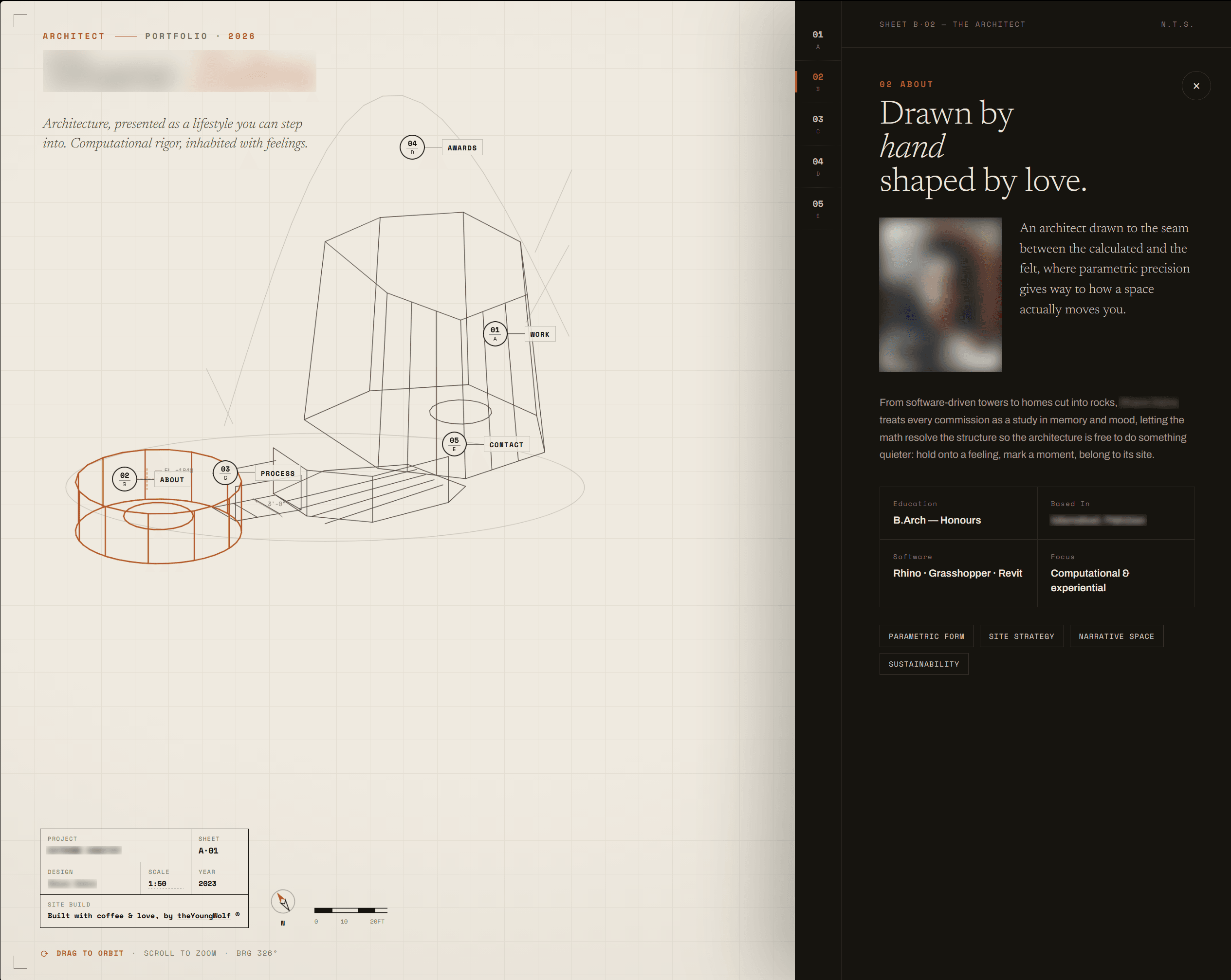Switch to sheet 04 D in sidebar
1231x980 pixels.
click(818, 167)
